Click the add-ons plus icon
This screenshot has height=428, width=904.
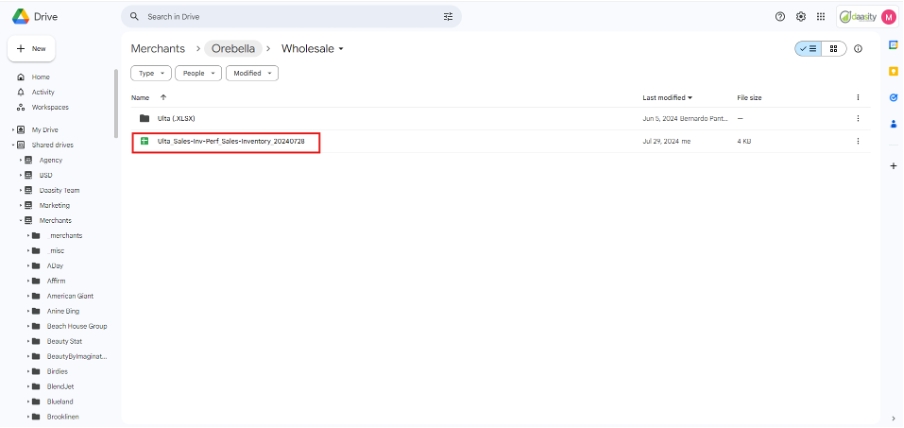[x=893, y=166]
